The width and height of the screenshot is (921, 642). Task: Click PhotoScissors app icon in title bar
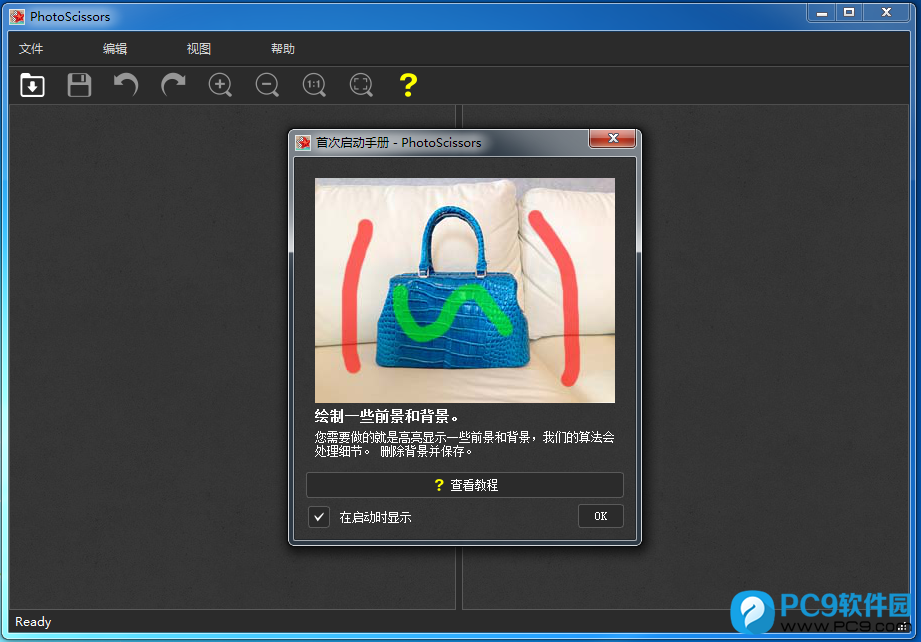point(17,16)
